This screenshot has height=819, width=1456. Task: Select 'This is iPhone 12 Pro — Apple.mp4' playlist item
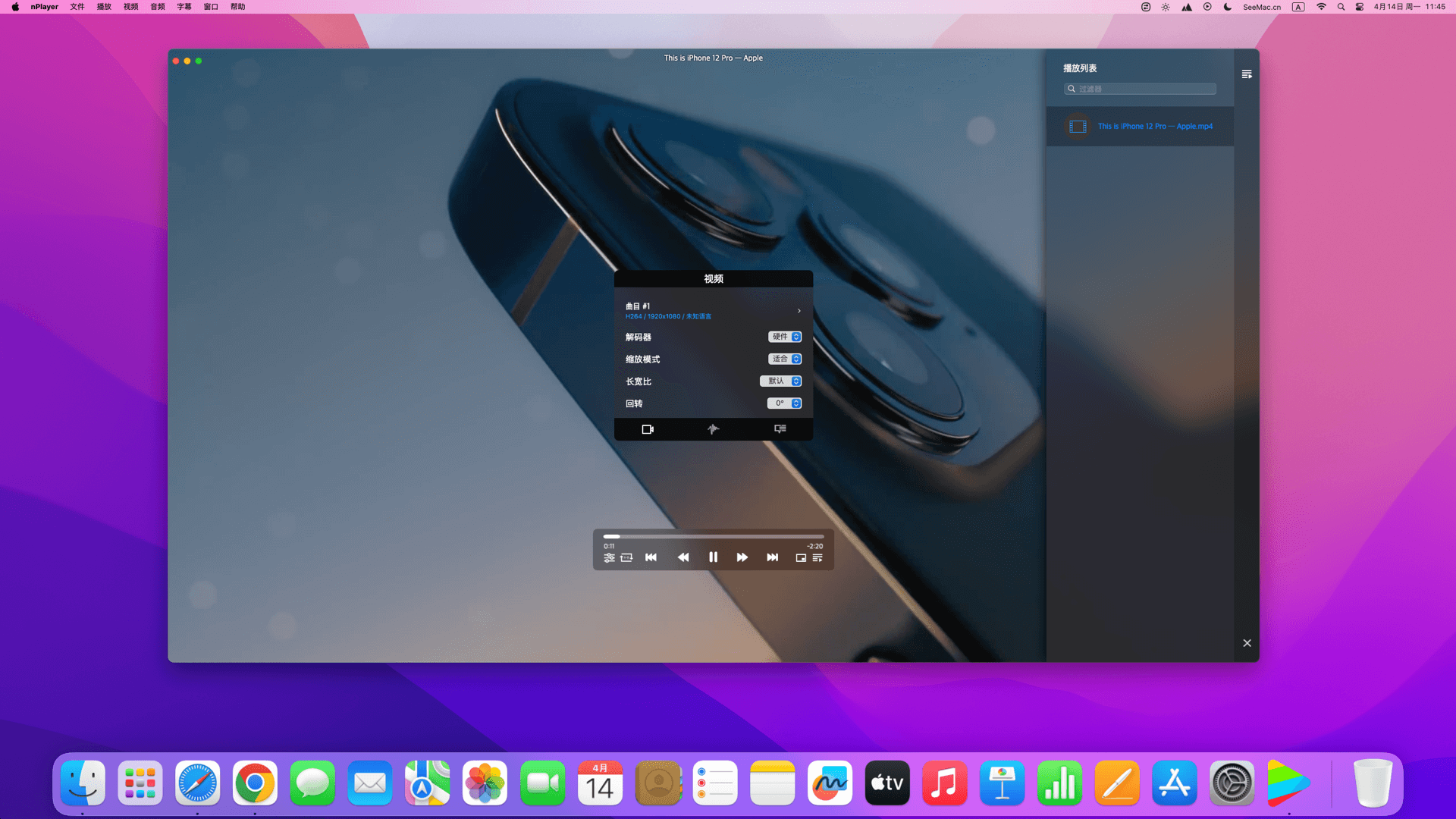1140,127
